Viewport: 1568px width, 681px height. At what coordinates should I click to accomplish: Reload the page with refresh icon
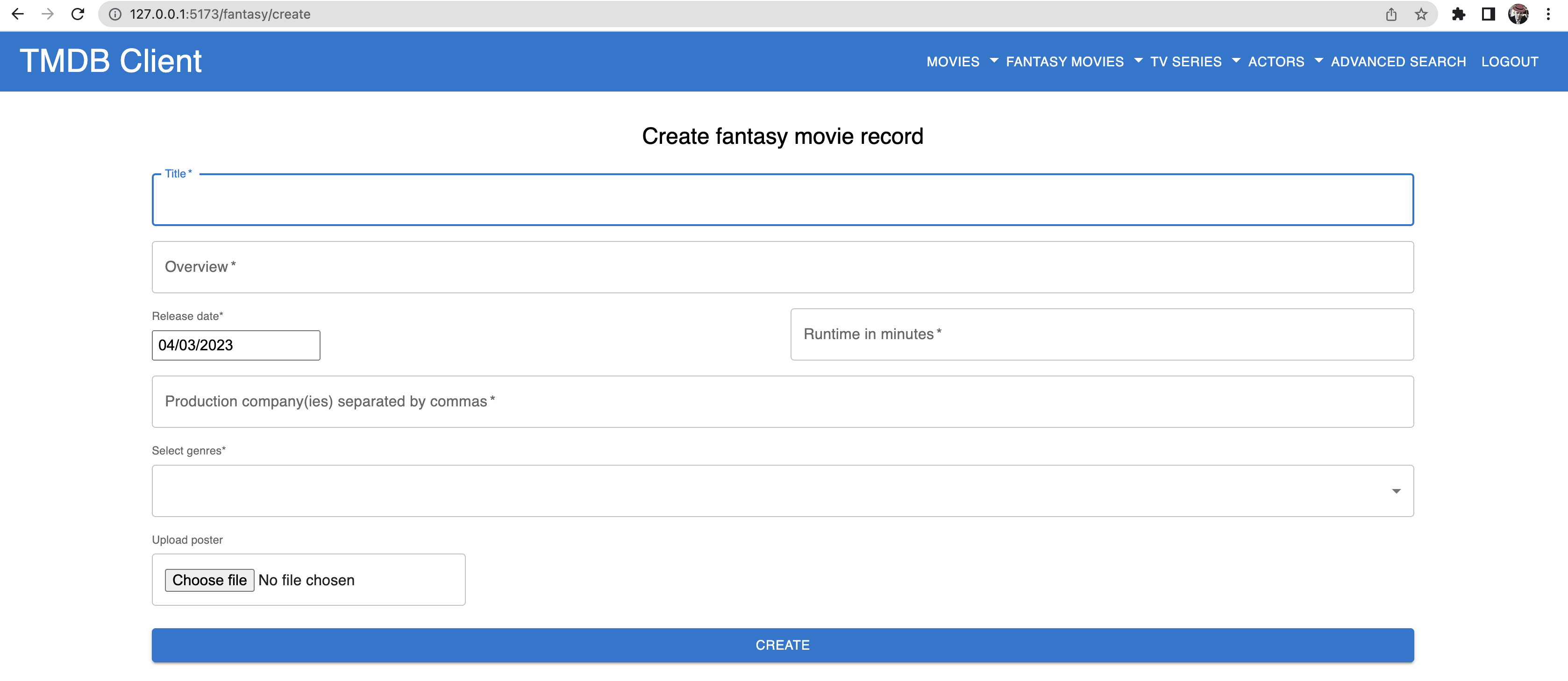77,14
